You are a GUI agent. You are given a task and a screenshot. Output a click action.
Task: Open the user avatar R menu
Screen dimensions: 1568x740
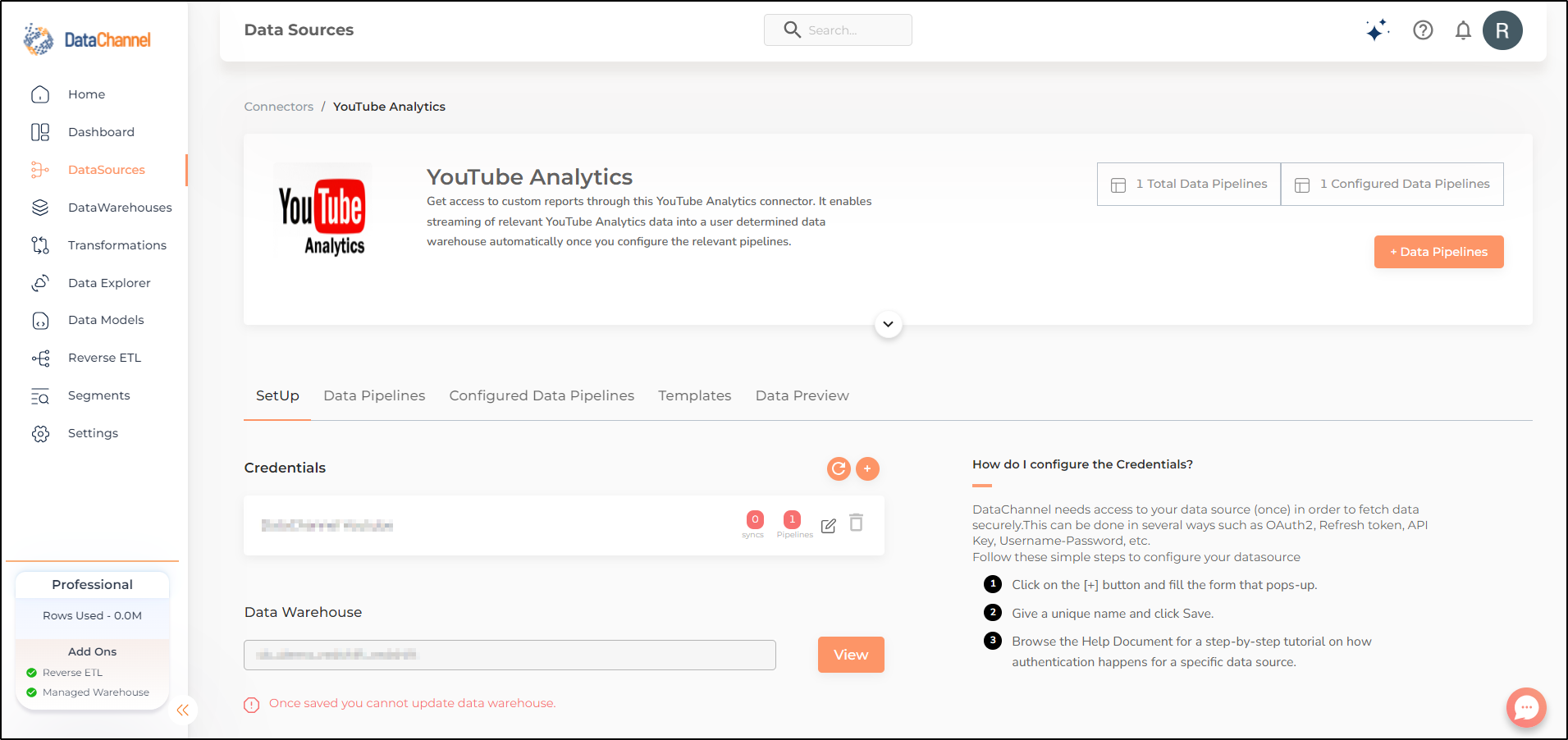point(1502,30)
